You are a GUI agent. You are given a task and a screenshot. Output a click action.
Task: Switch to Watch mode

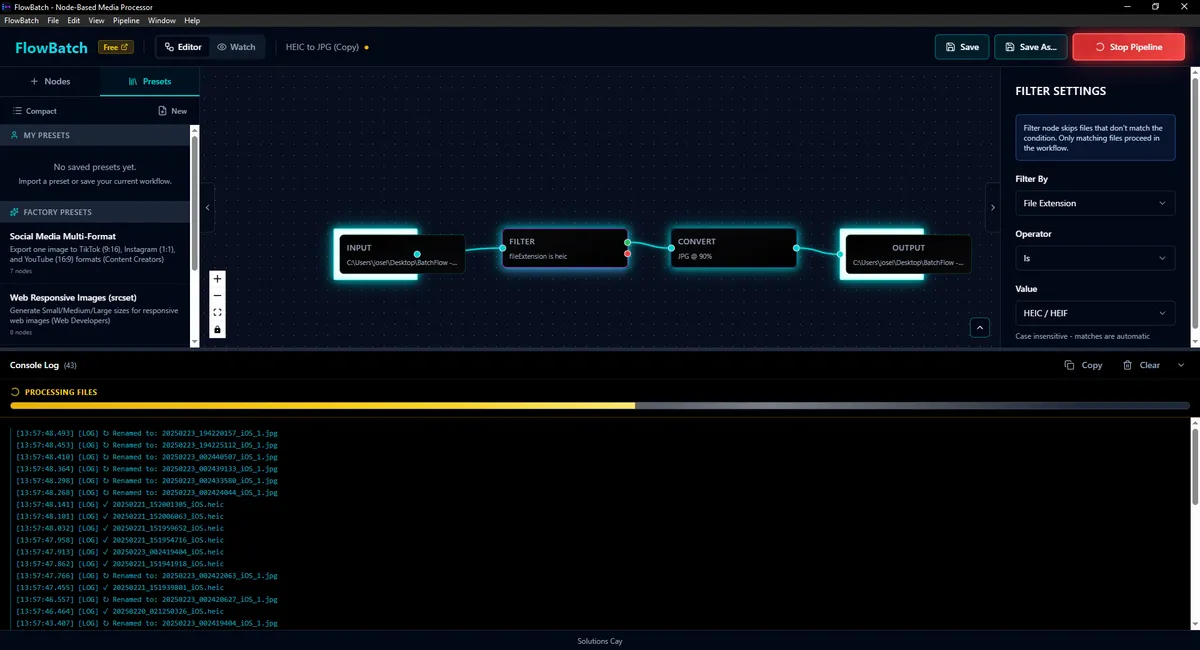(x=236, y=47)
